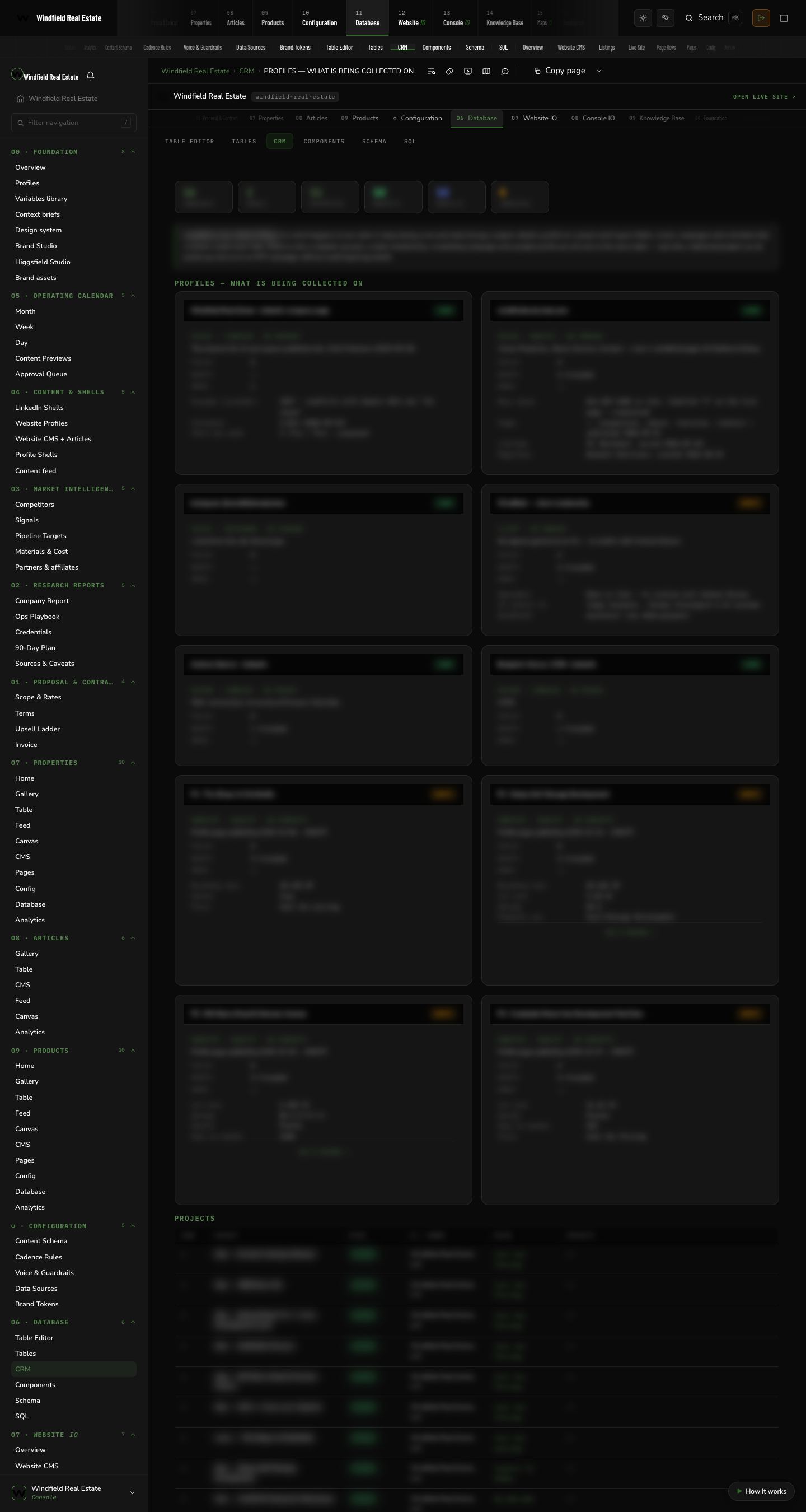Focus the Filter navigation input field
This screenshot has height=1512, width=806.
[x=74, y=123]
